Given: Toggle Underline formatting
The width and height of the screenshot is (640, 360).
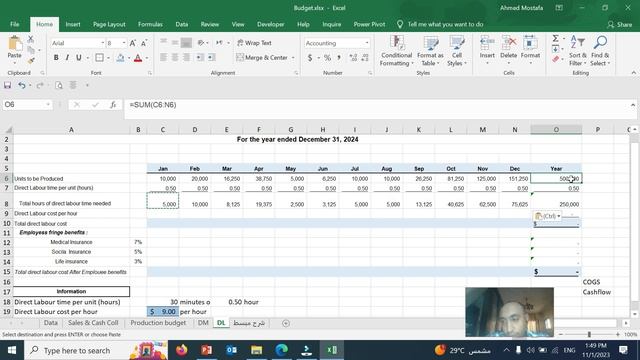Looking at the screenshot, I should [x=78, y=58].
